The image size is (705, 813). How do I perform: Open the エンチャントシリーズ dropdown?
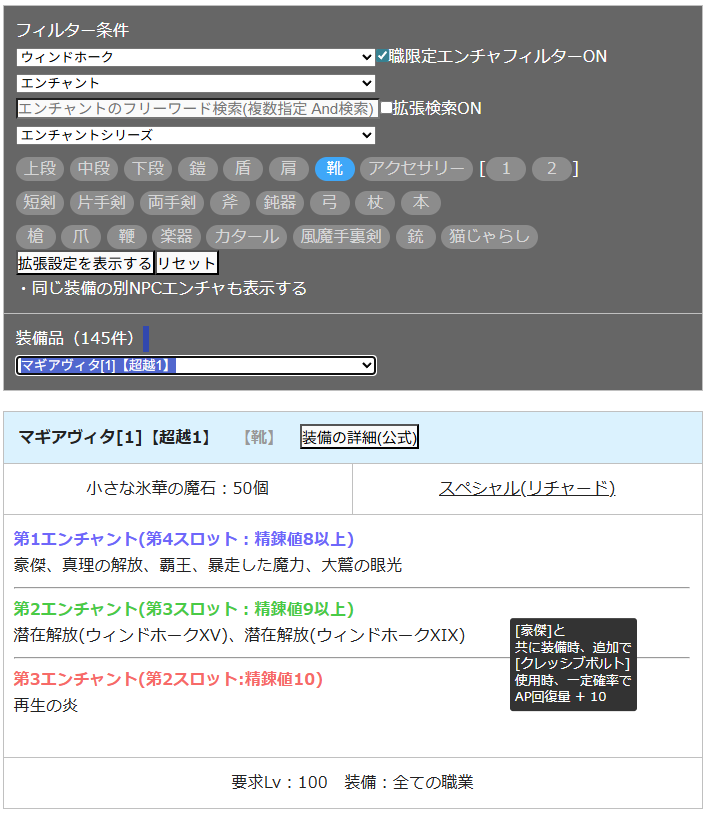[196, 135]
